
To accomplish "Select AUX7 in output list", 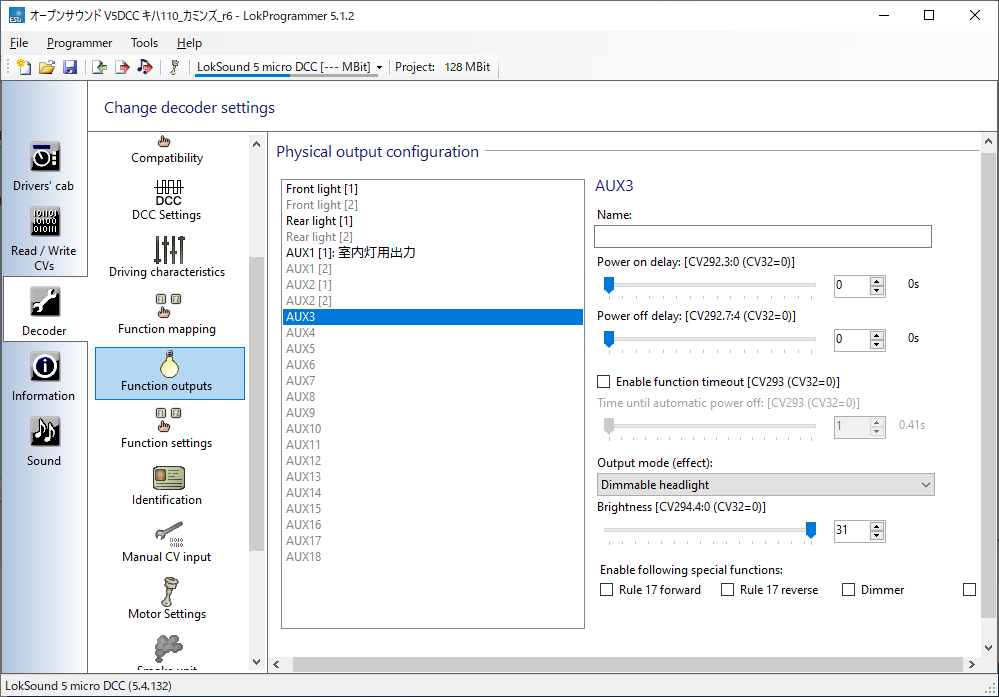I will [x=433, y=381].
